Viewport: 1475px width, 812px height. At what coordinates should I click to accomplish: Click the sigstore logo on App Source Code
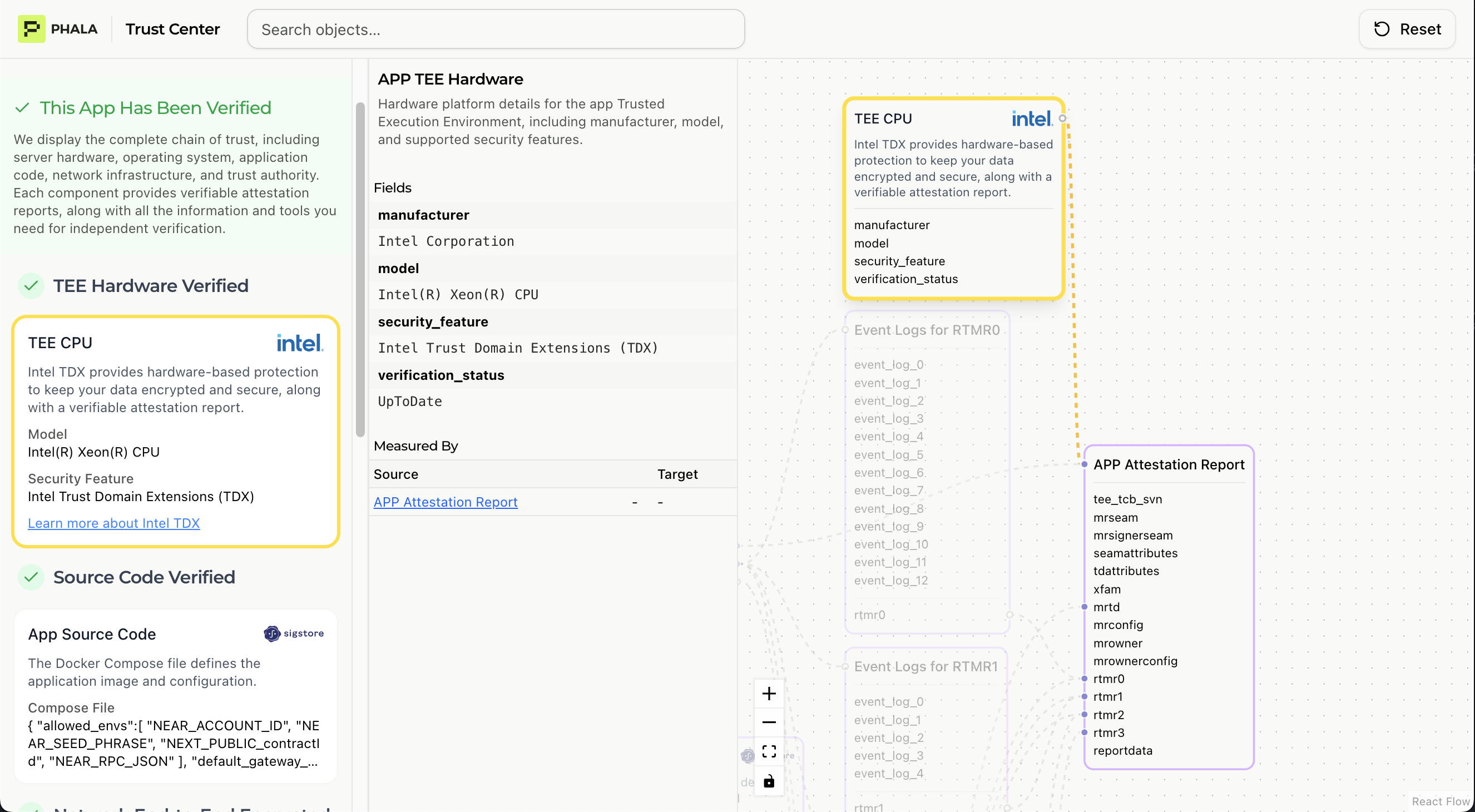coord(294,633)
